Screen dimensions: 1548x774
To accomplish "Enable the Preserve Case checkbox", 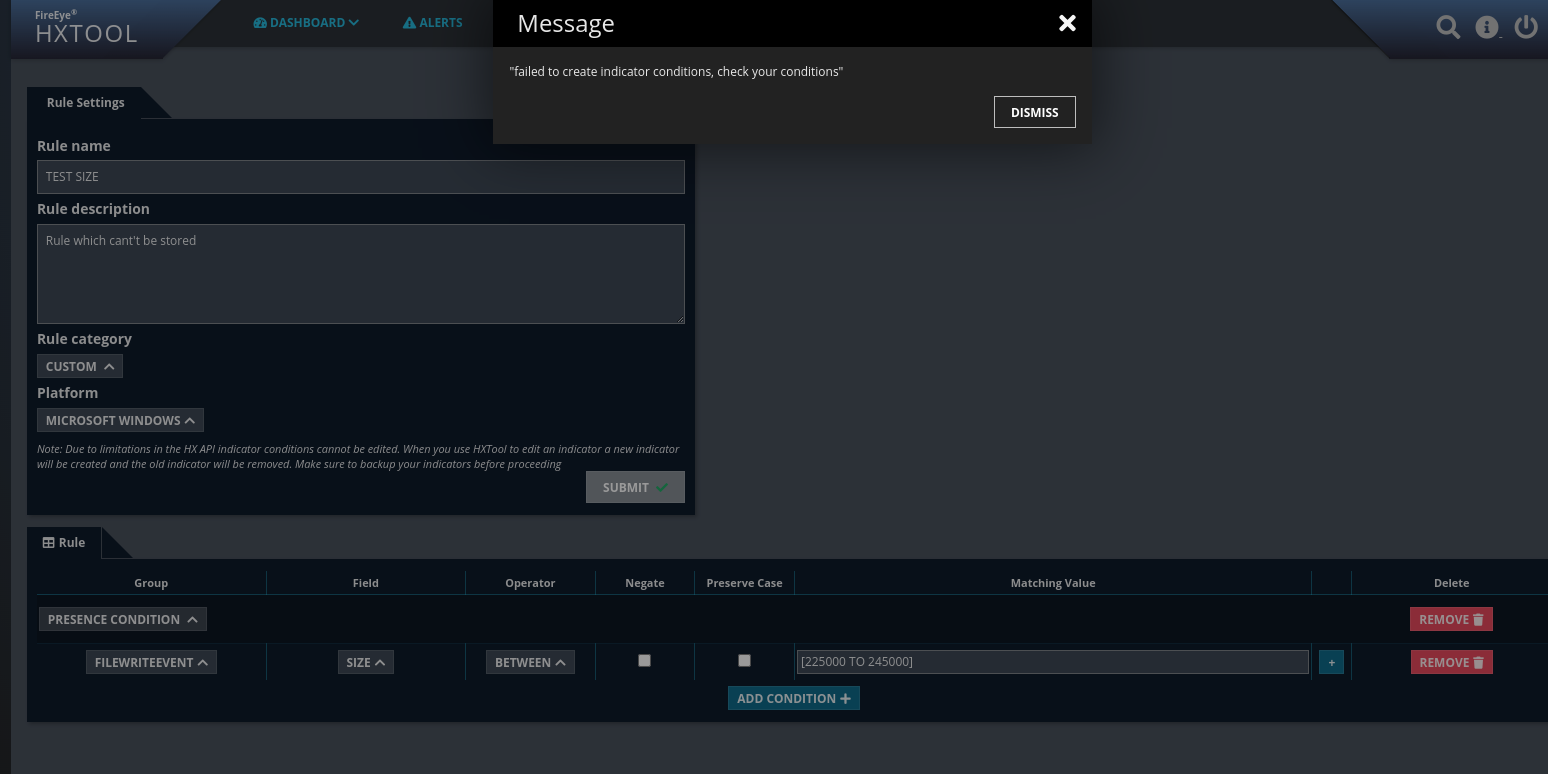I will [x=744, y=660].
